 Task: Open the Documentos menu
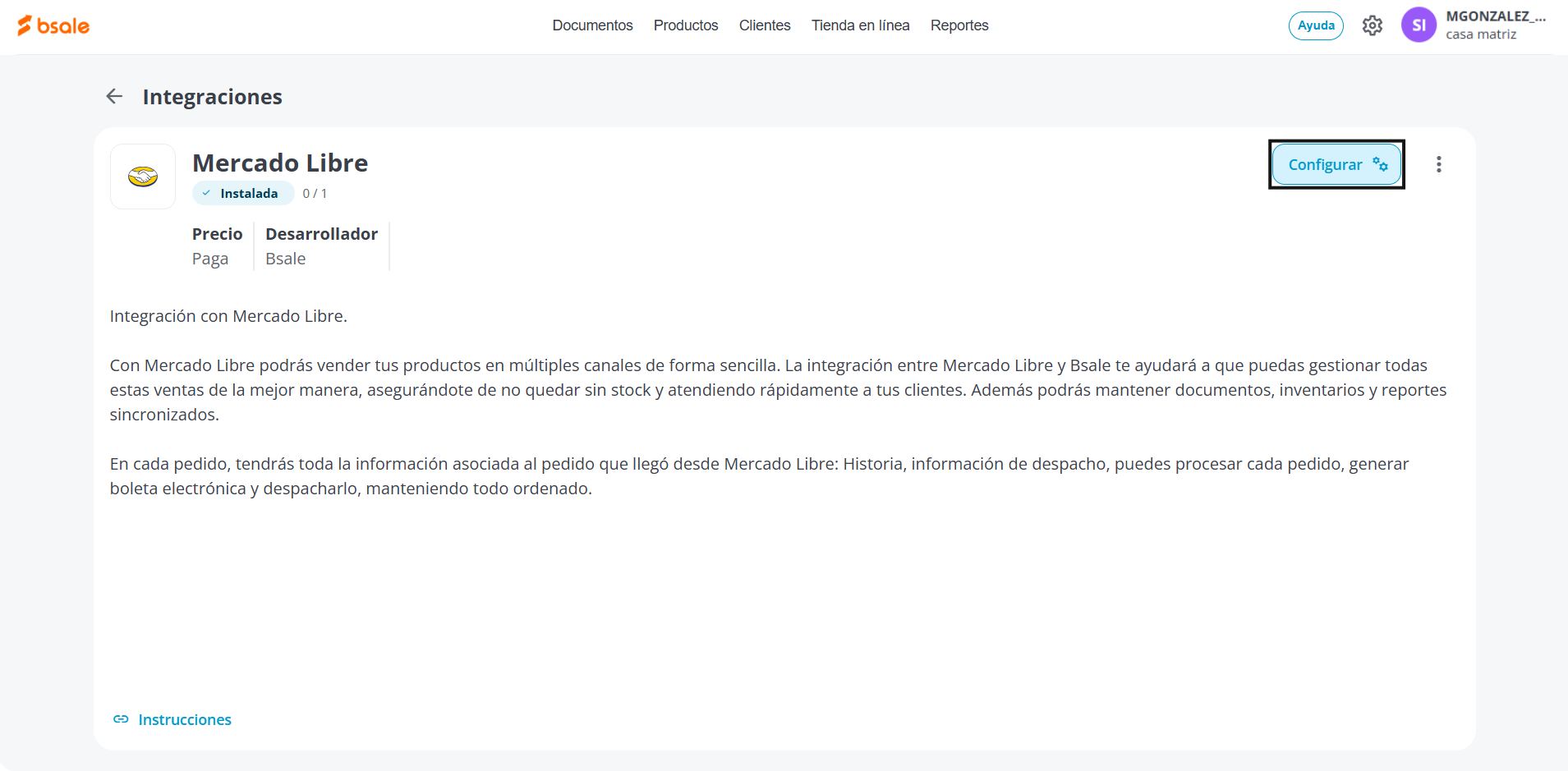coord(592,25)
